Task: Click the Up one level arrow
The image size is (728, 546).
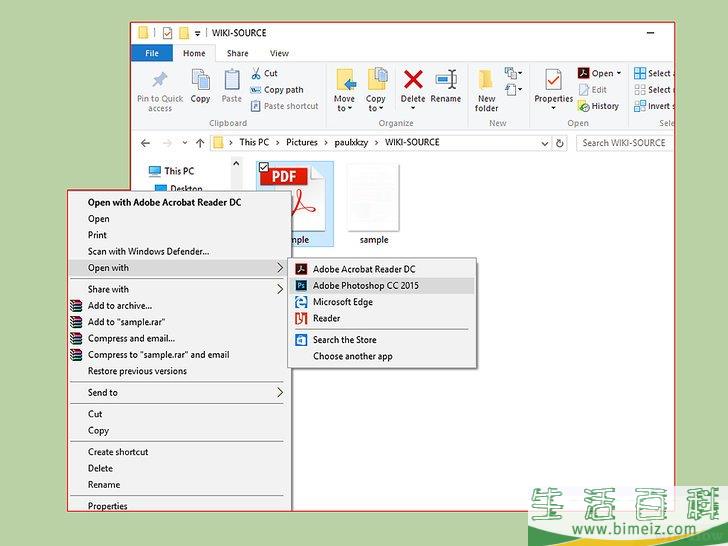Action: coord(200,143)
